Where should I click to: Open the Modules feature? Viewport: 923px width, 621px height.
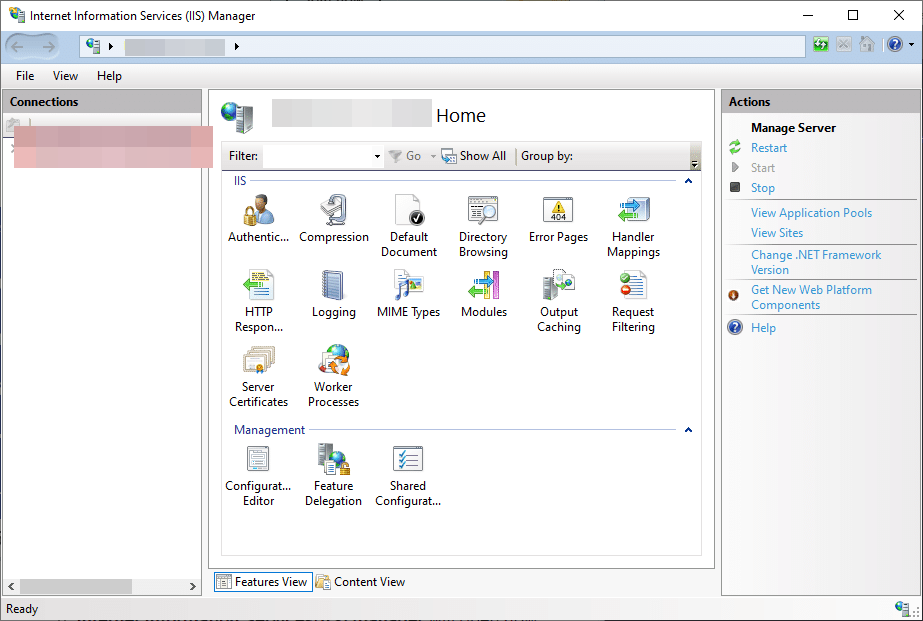coord(483,294)
